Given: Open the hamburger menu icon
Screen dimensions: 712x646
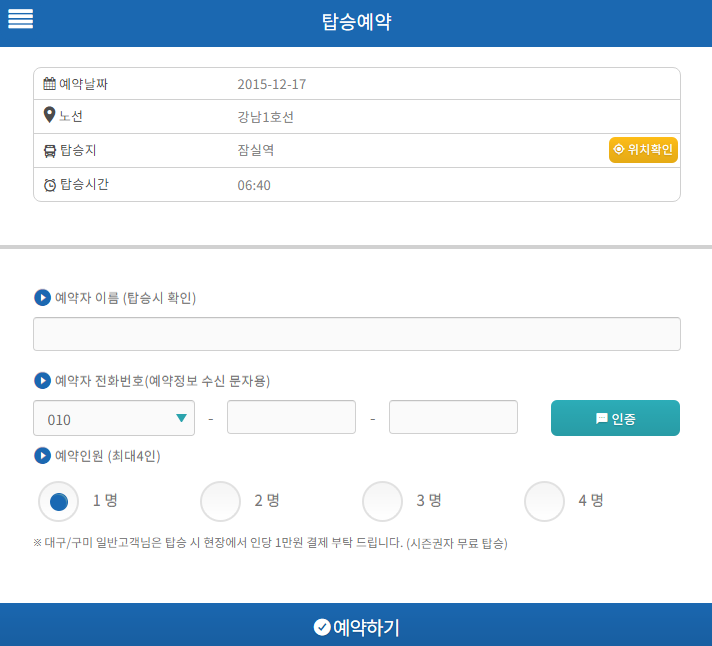Looking at the screenshot, I should 20,19.
